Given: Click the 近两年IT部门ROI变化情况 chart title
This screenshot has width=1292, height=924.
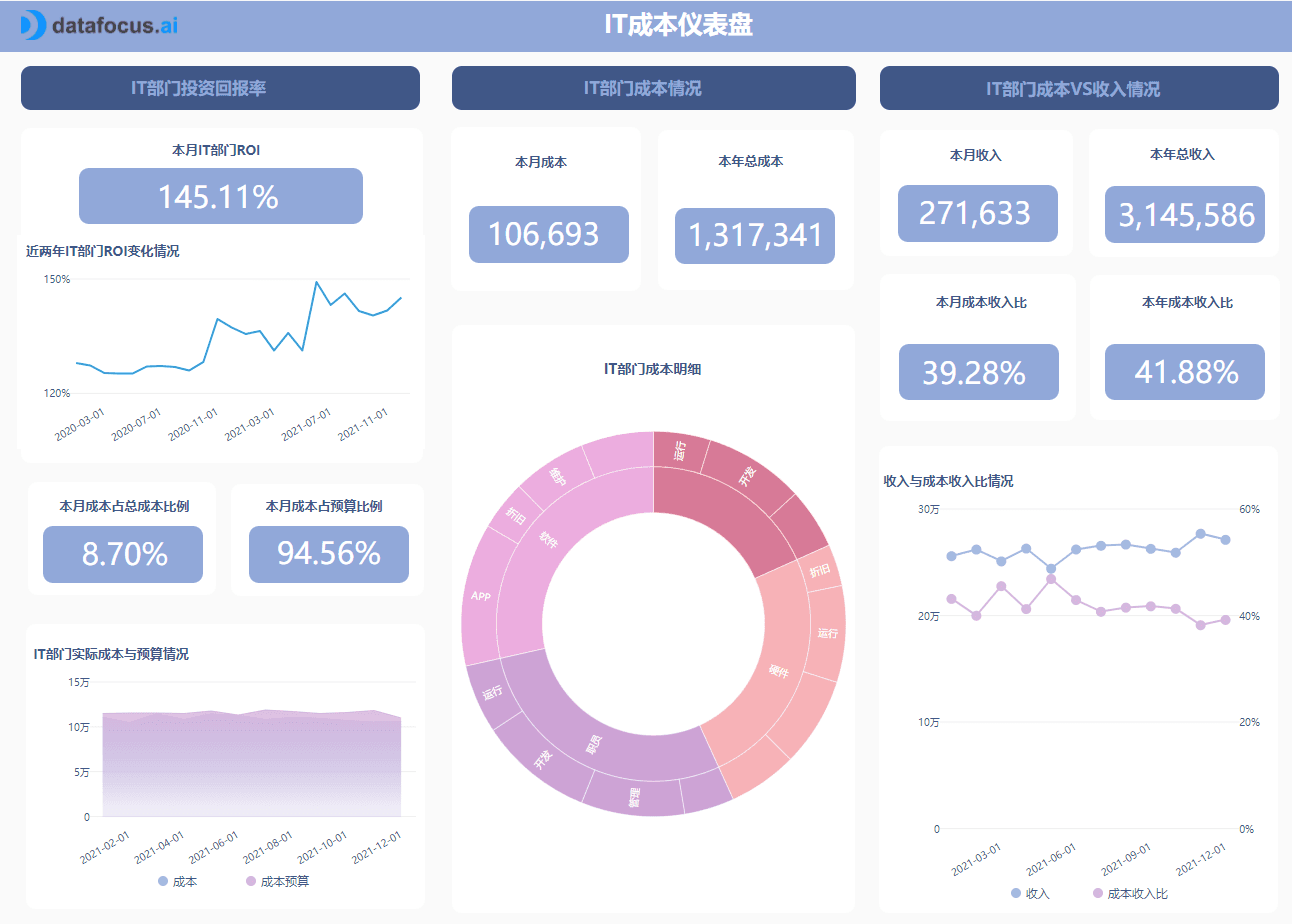Looking at the screenshot, I should [x=103, y=251].
